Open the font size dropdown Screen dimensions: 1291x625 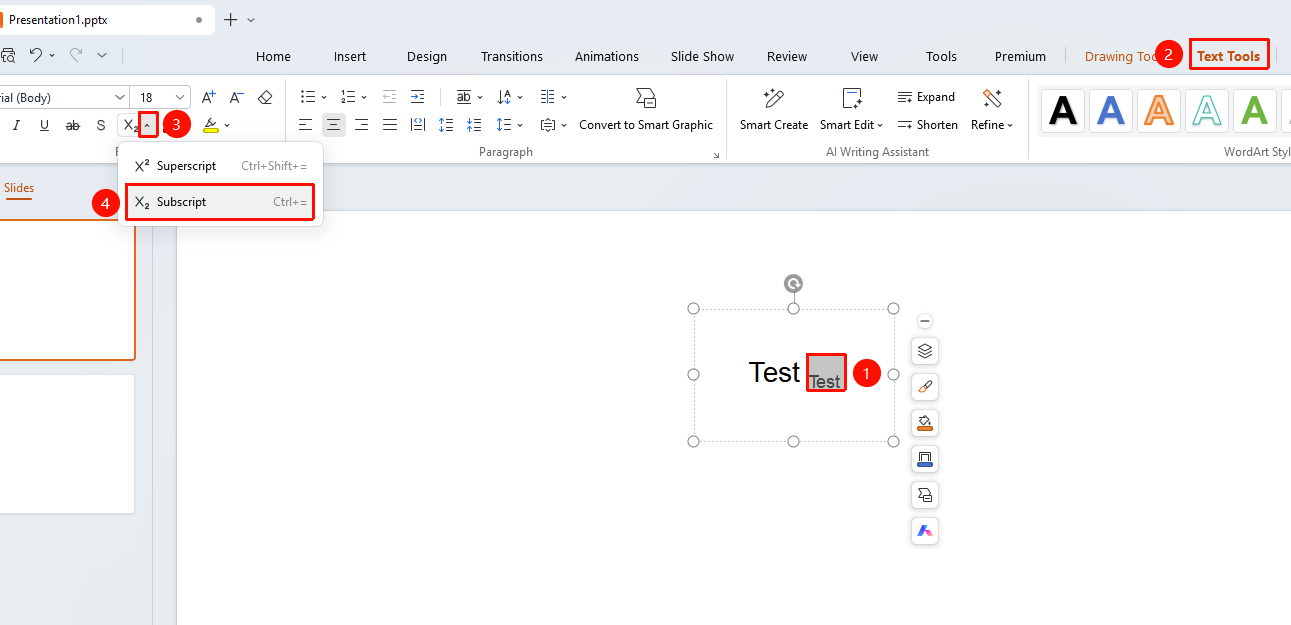coord(180,97)
